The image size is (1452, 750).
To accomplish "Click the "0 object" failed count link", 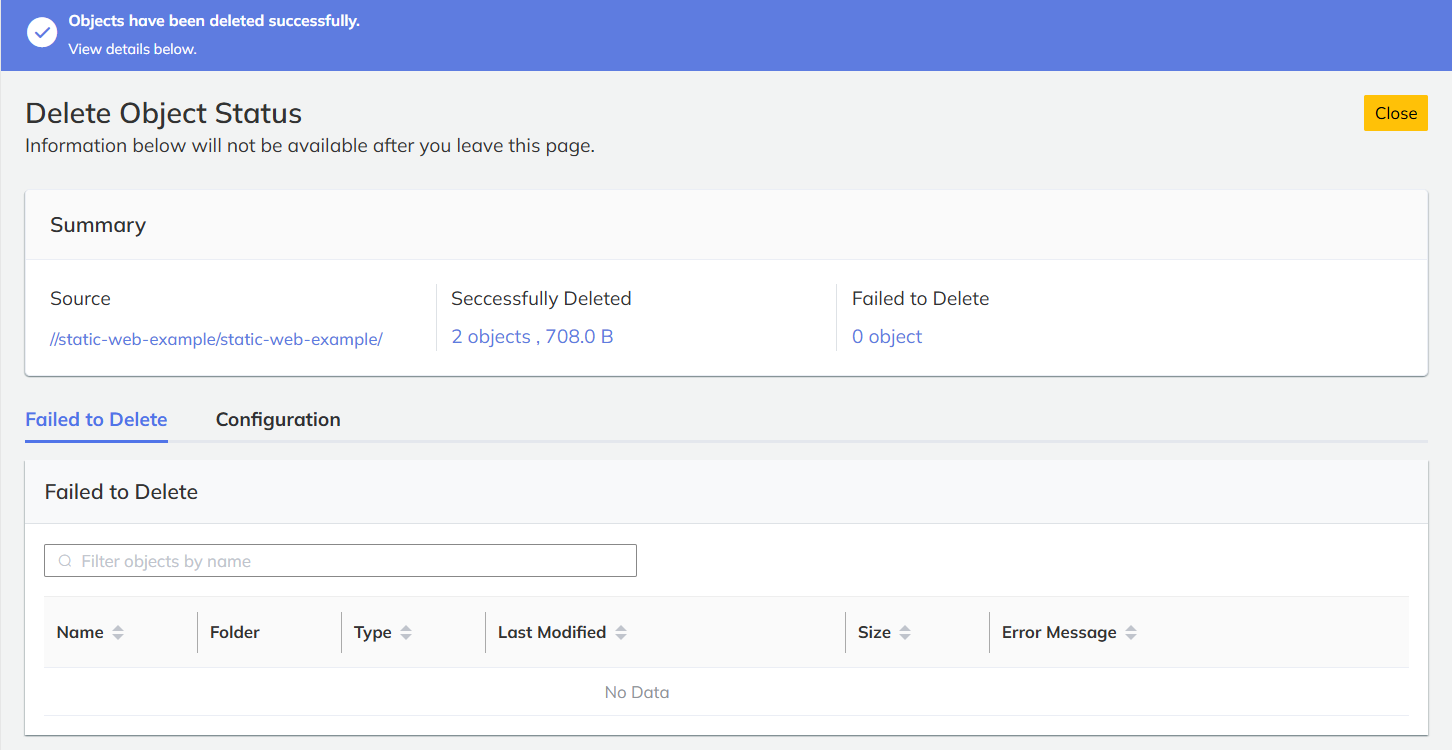I will 887,337.
